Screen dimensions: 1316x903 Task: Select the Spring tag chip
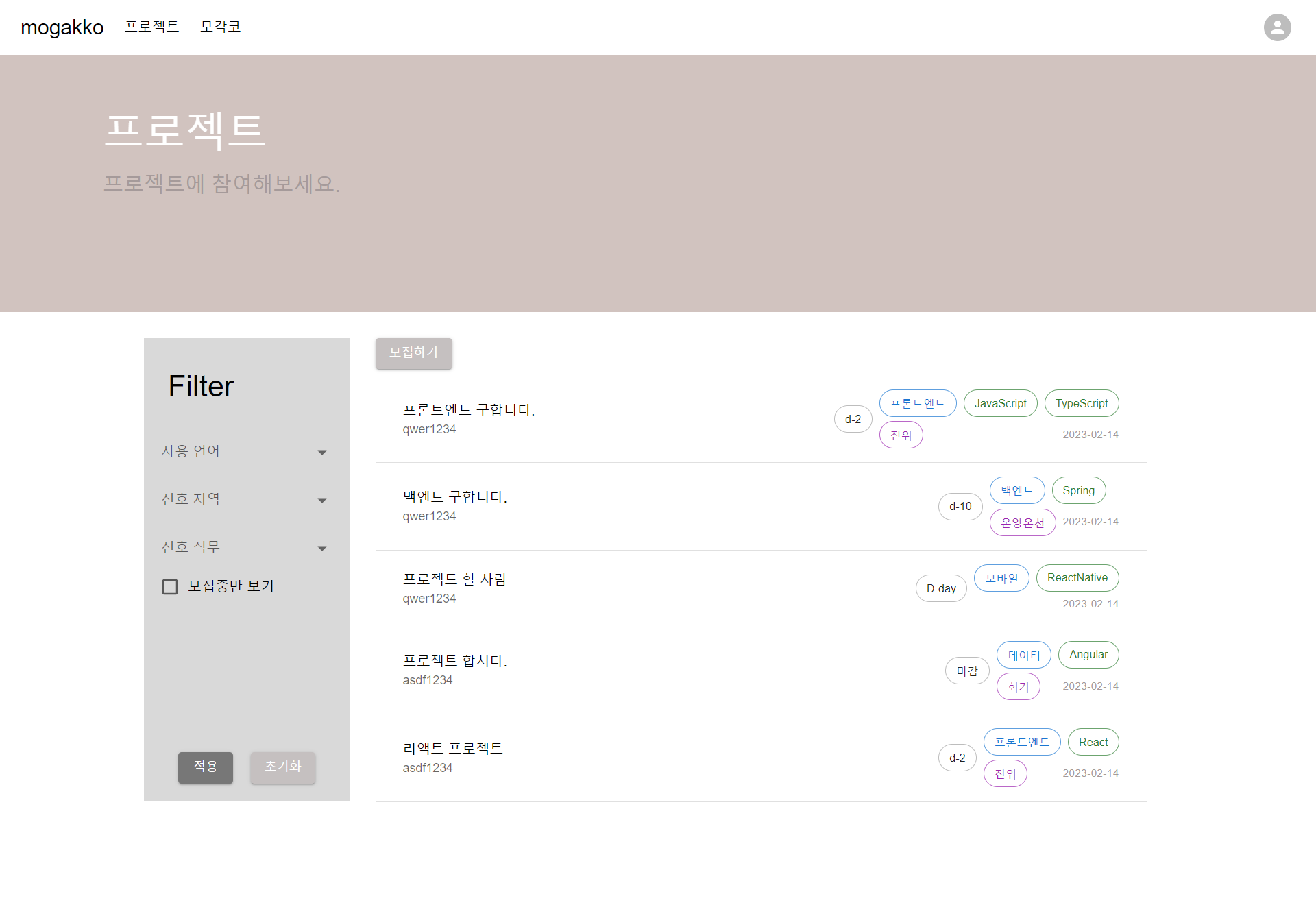click(1078, 491)
